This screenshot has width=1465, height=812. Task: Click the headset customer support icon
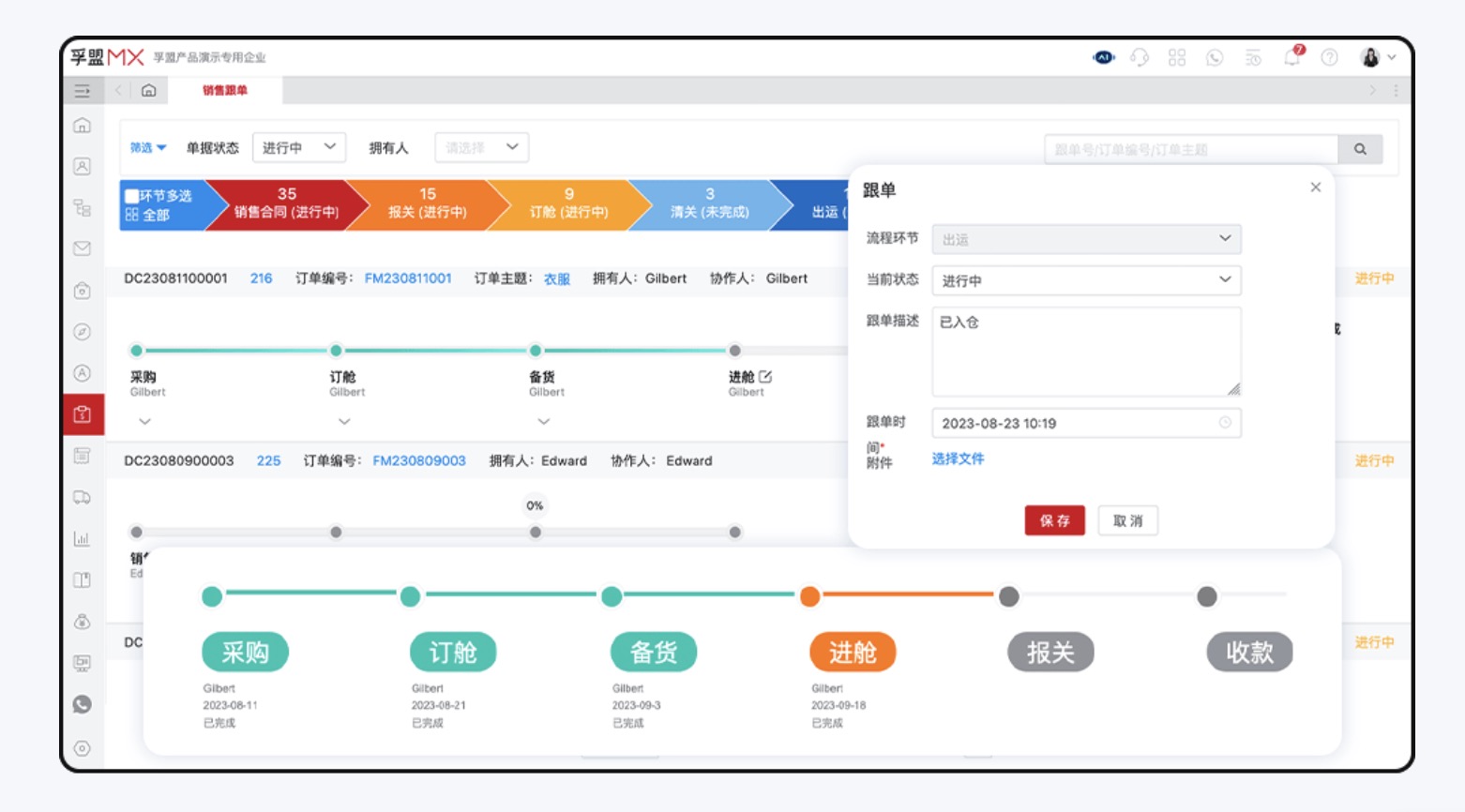click(1139, 56)
